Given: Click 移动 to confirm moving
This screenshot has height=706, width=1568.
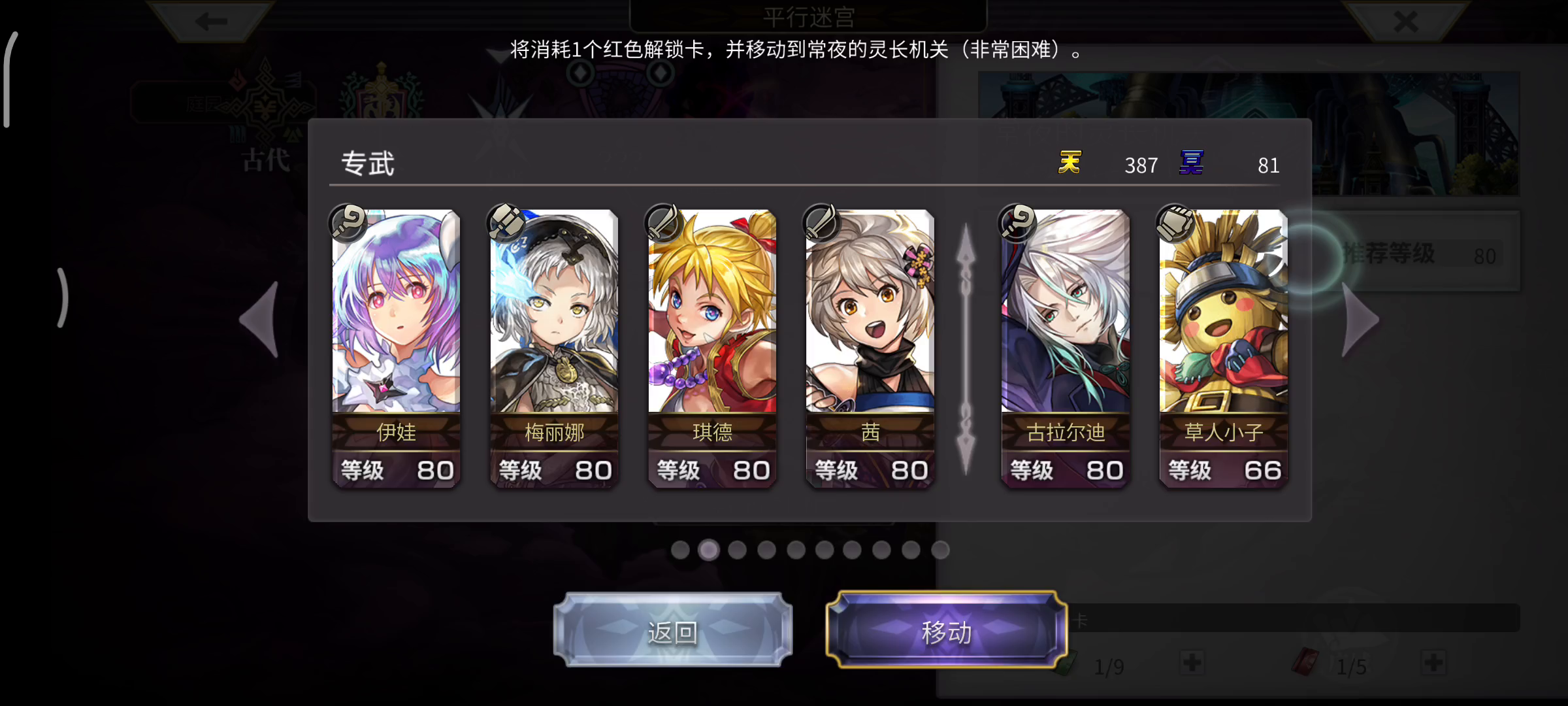Looking at the screenshot, I should pos(946,631).
